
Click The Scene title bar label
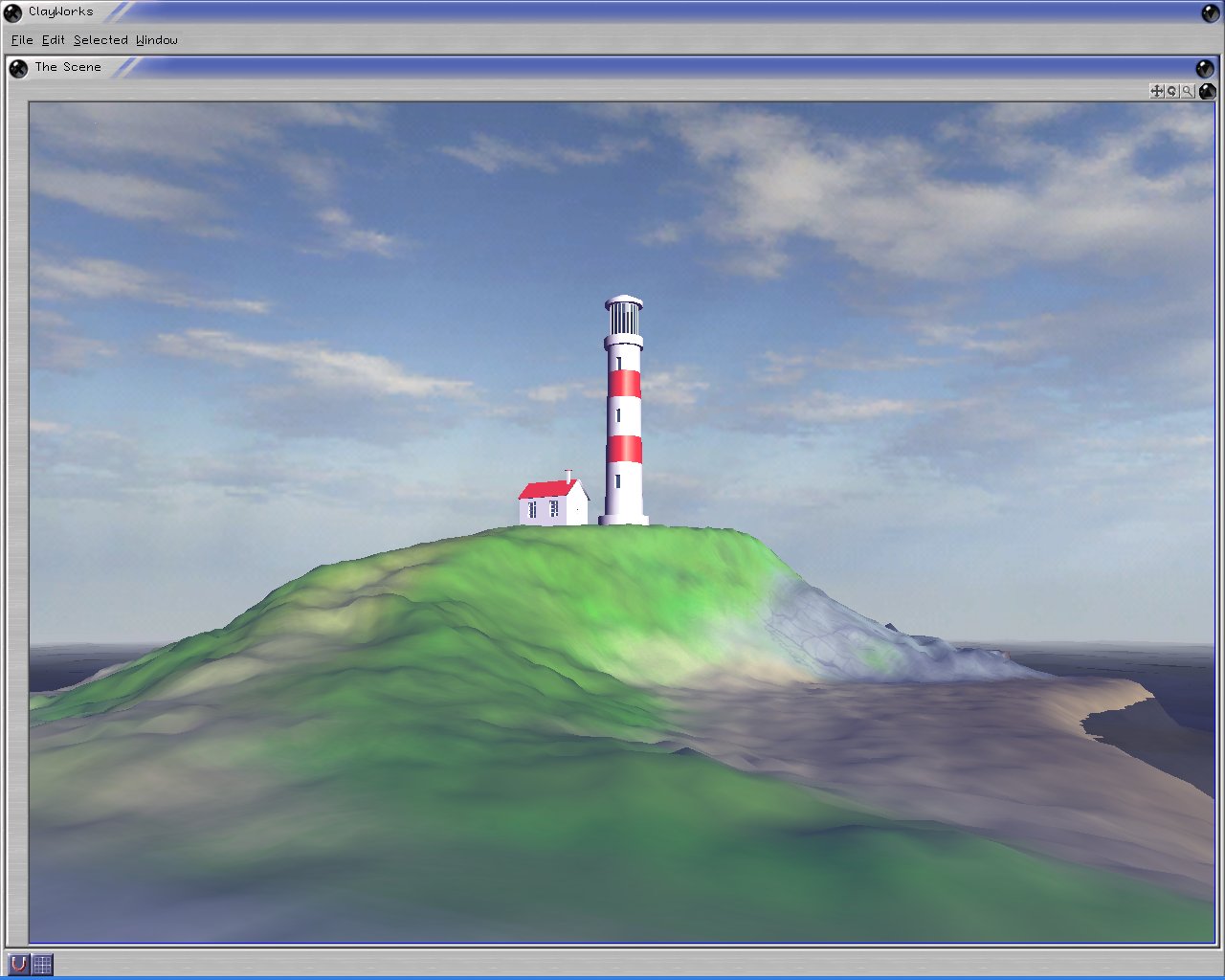[68, 67]
